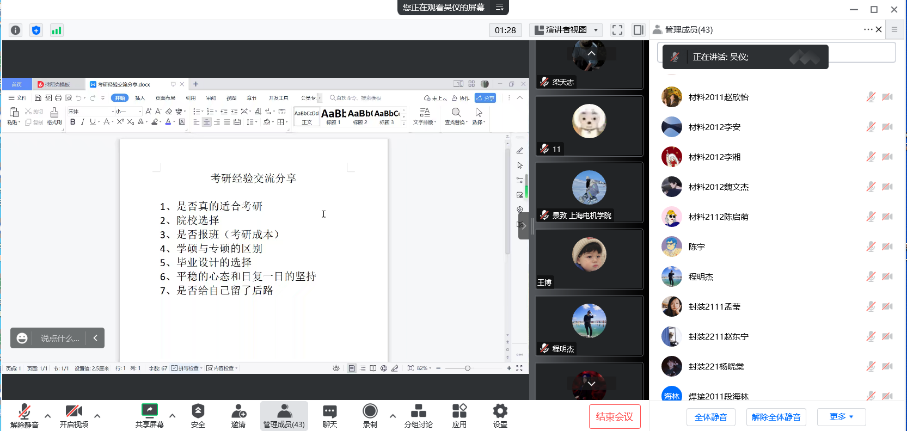Open the Chat (聊天) panel icon
The height and width of the screenshot is (431, 907).
coord(329,414)
